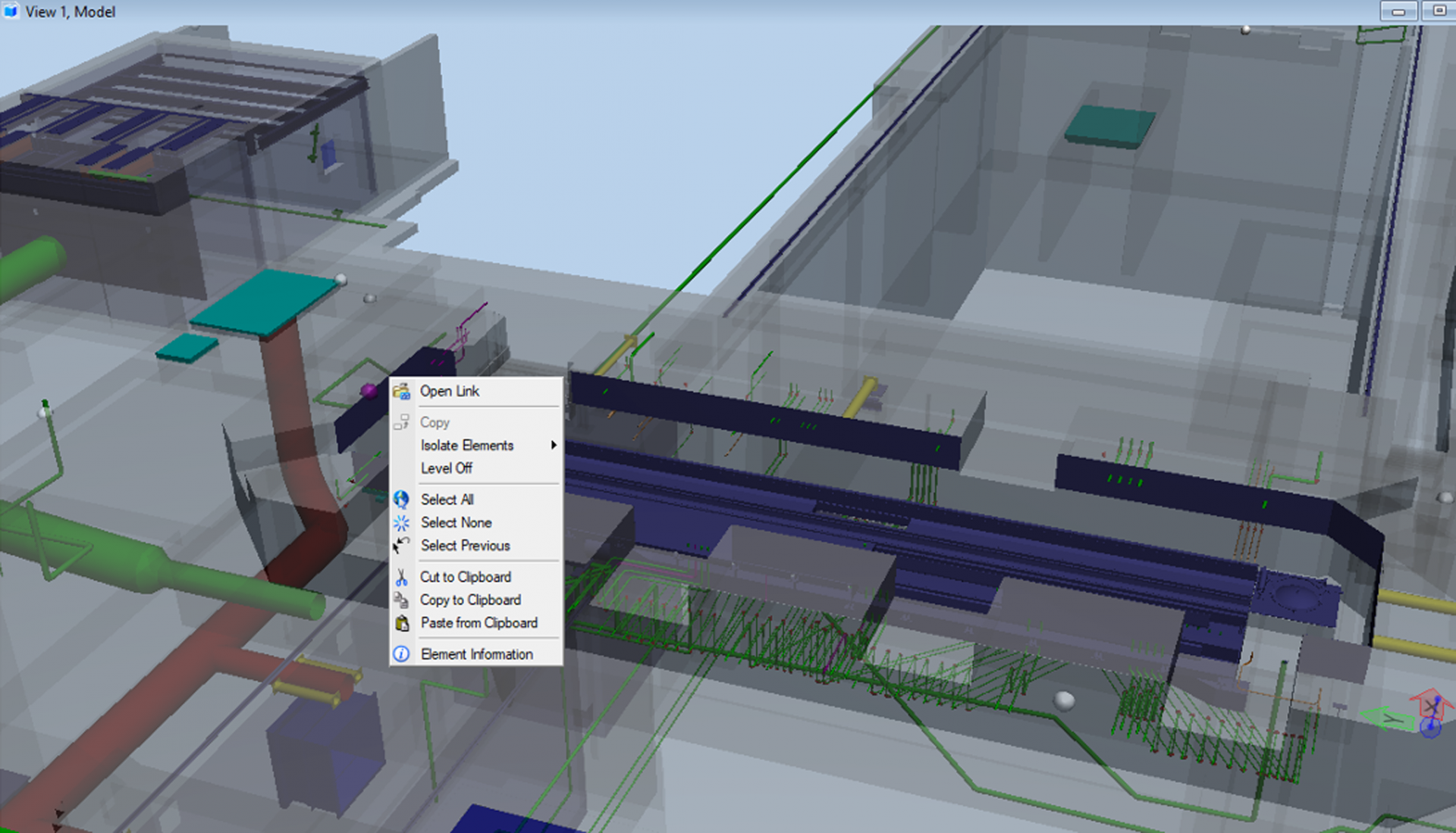Maximize the View 1 window
This screenshot has height=833, width=1456.
[1438, 11]
